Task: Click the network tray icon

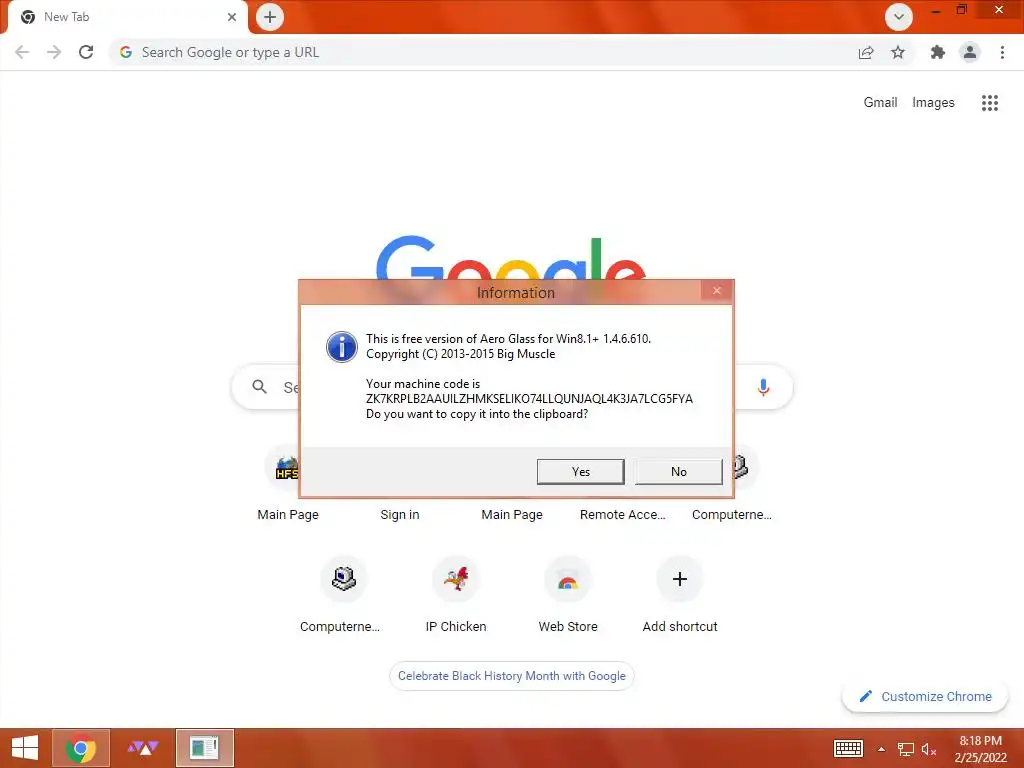Action: pos(905,749)
